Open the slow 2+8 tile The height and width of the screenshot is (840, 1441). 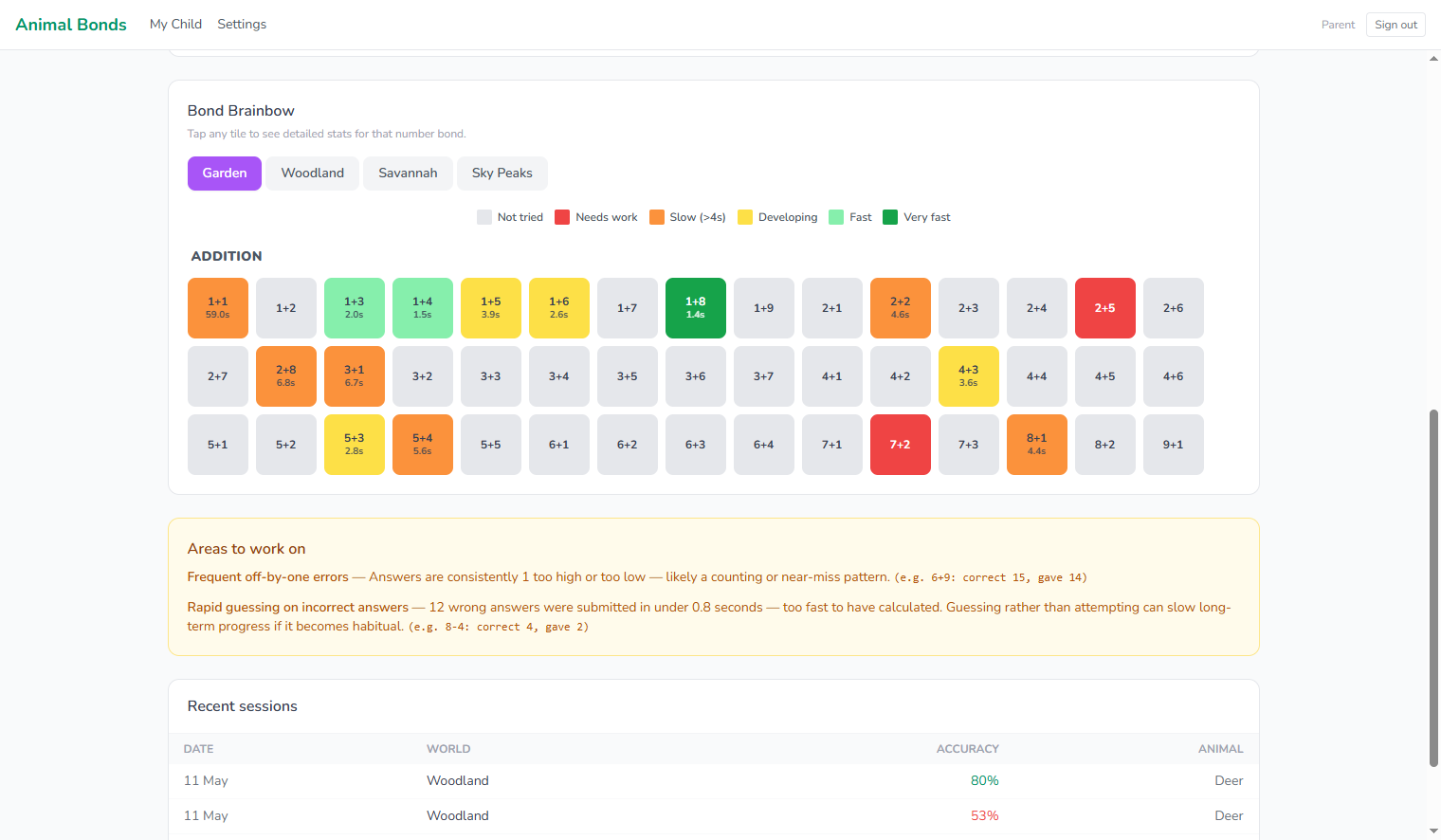pos(286,376)
